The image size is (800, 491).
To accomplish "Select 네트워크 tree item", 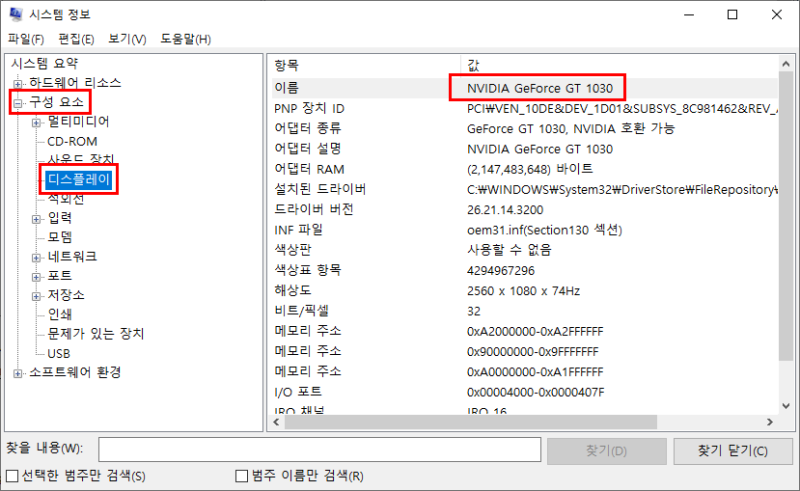I will point(72,256).
